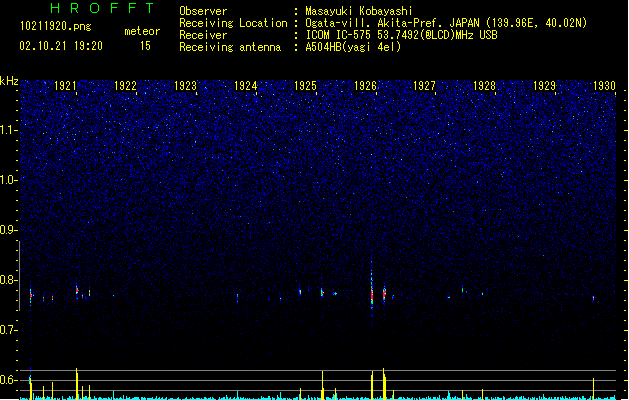629x400 pixels.
Task: Click the kHz axis unit label
Action: tap(9, 81)
